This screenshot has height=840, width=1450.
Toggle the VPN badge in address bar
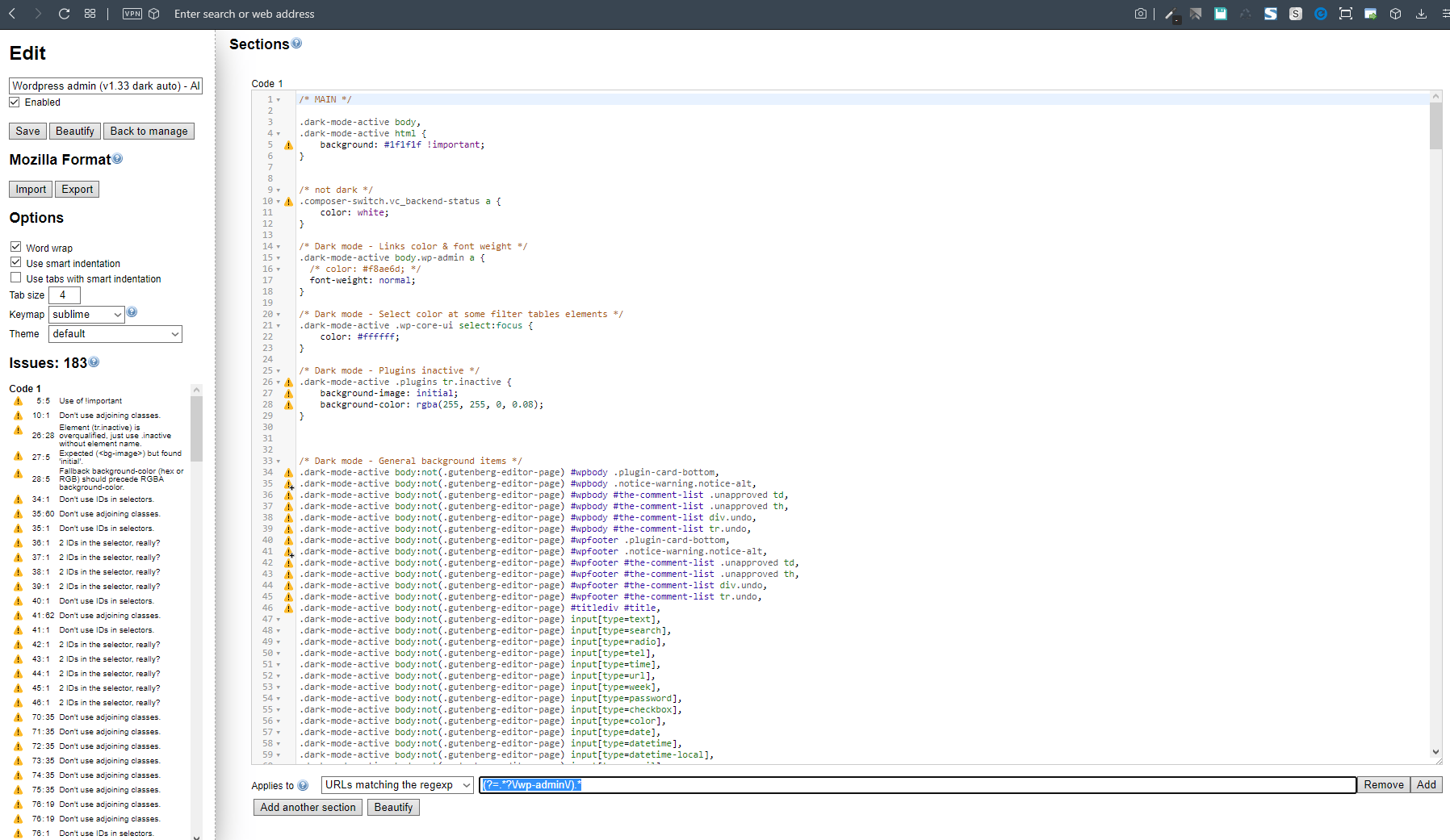pos(132,14)
